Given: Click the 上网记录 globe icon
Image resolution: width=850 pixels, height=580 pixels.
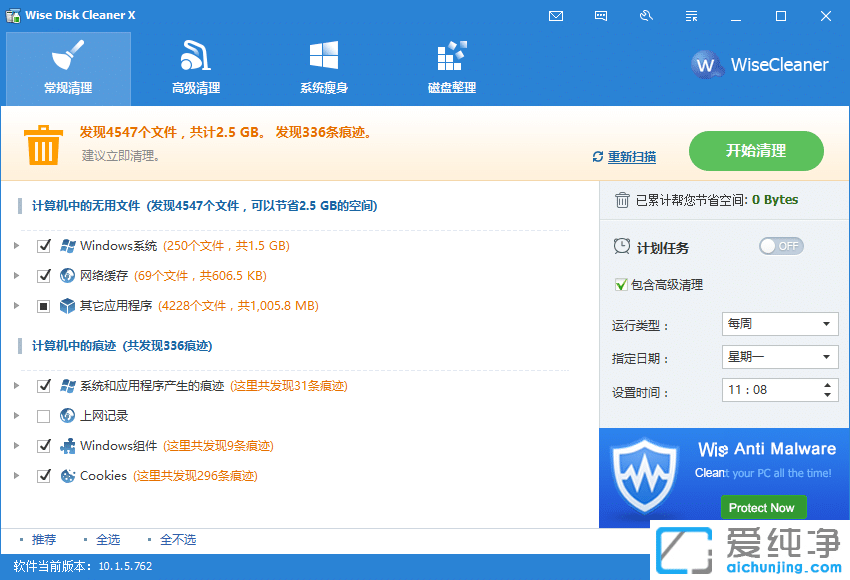Looking at the screenshot, I should pyautogui.click(x=67, y=416).
